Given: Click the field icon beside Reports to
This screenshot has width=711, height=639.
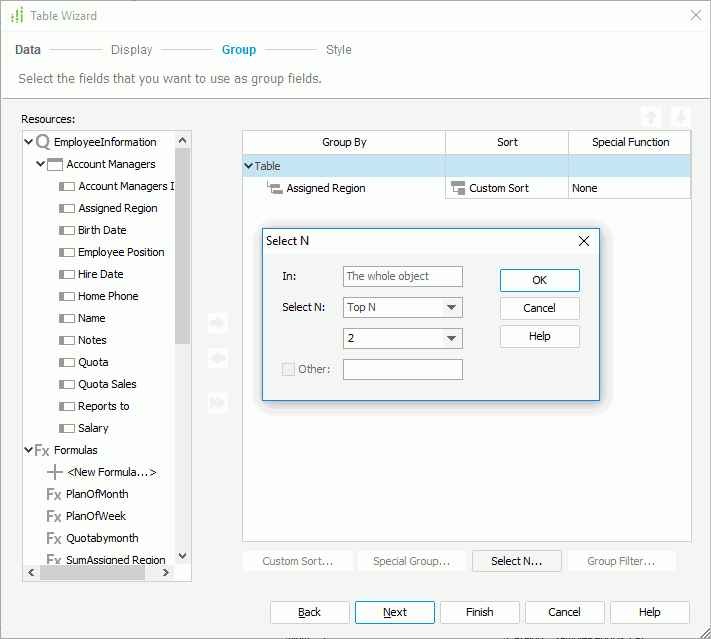Looking at the screenshot, I should click(67, 406).
